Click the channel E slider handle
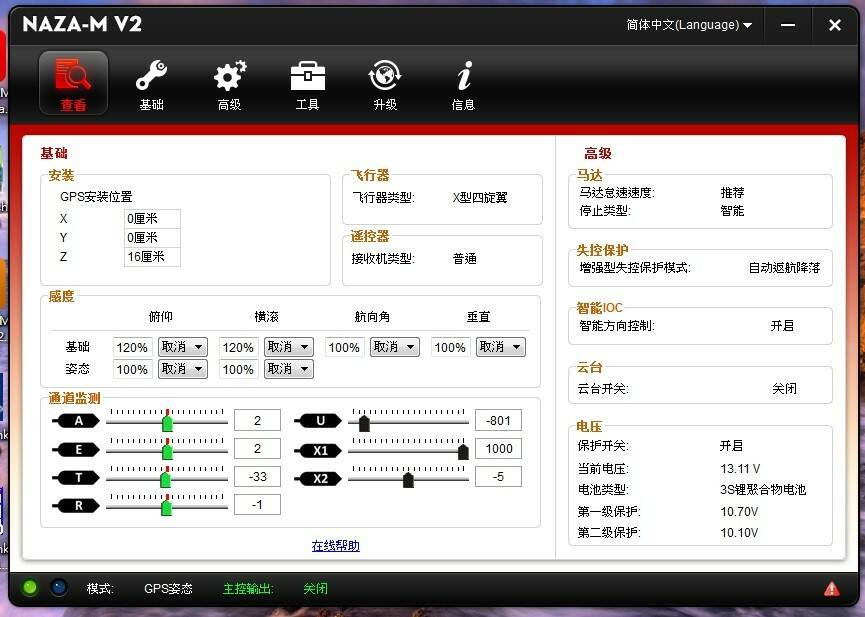 pyautogui.click(x=168, y=451)
